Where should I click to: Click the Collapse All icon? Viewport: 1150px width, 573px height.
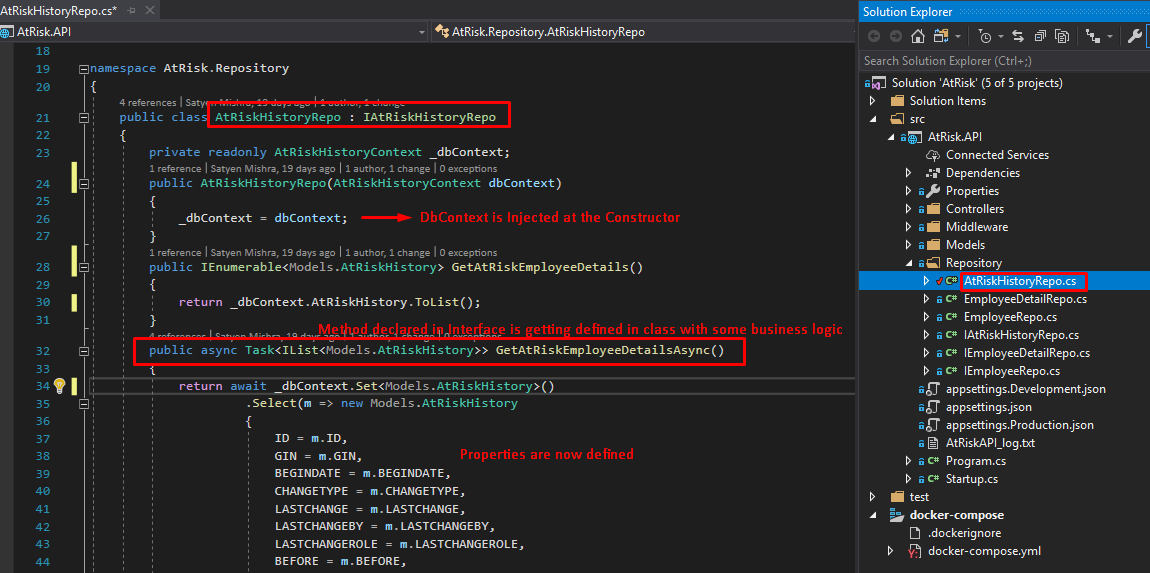[1040, 36]
